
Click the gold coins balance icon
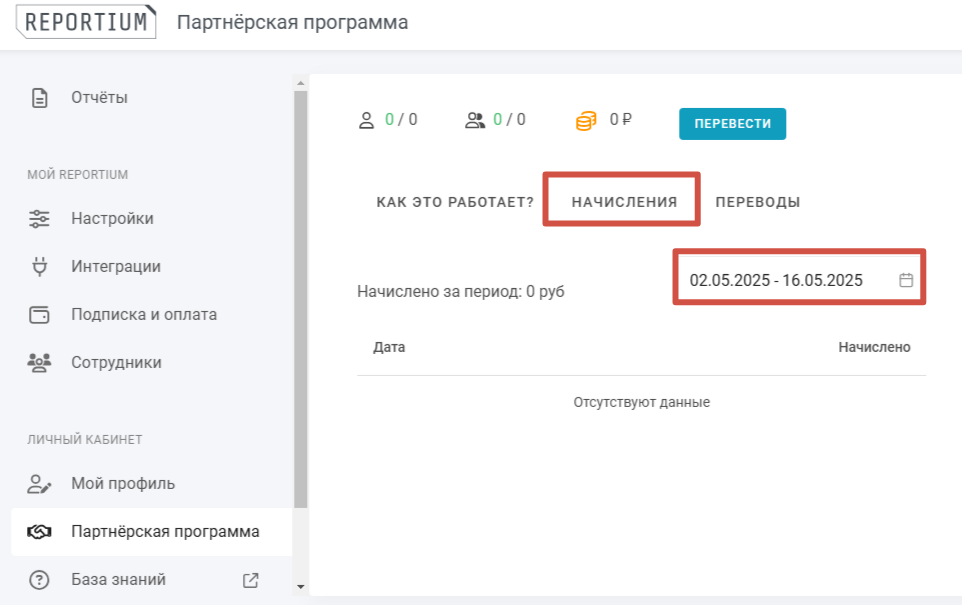[585, 121]
